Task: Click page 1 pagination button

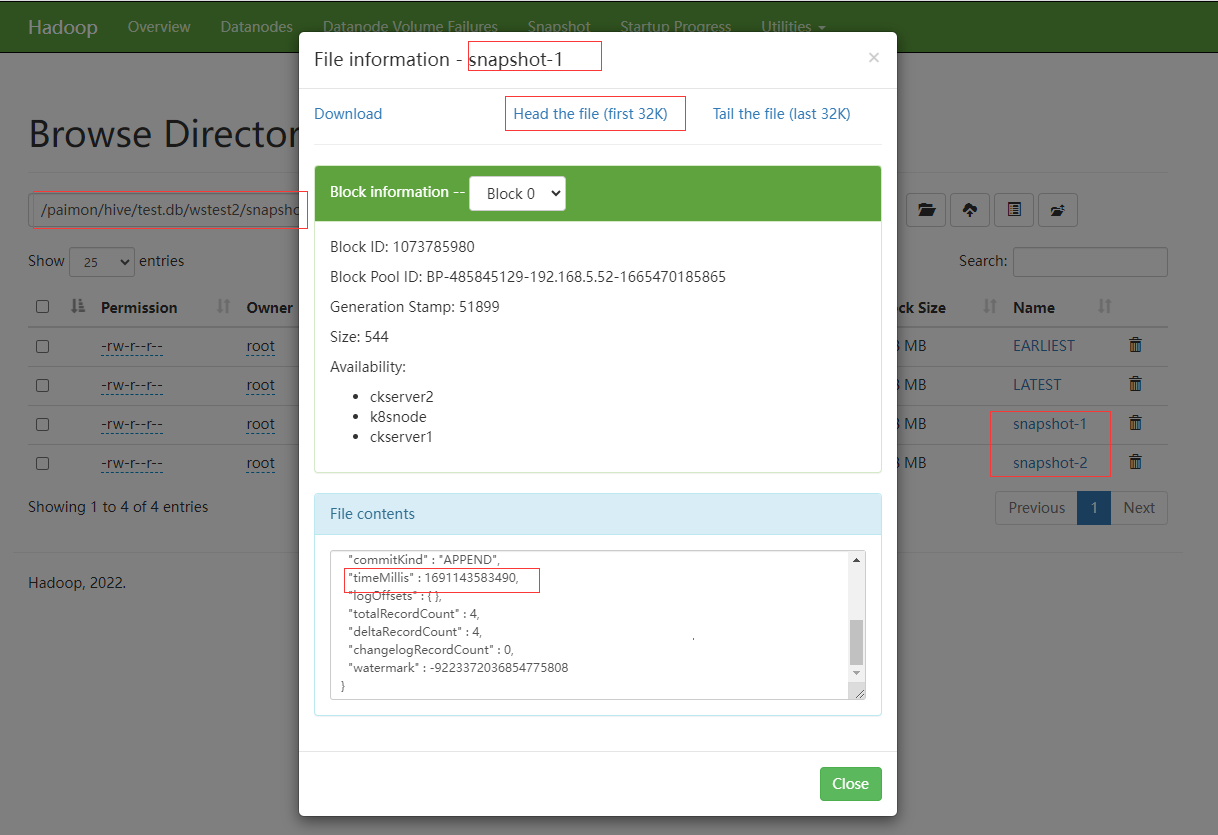Action: pyautogui.click(x=1094, y=508)
